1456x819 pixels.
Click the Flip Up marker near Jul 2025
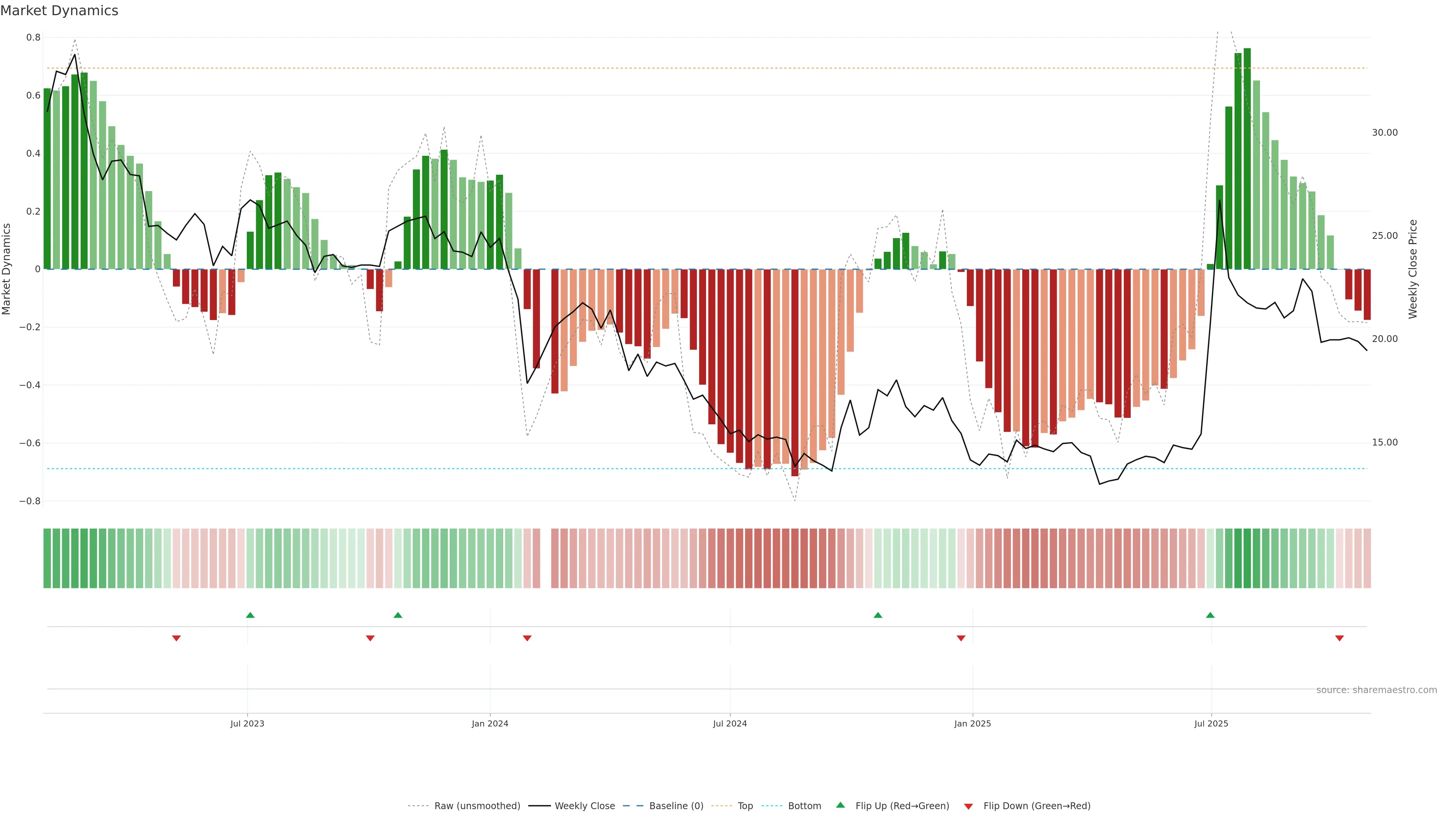coord(1210,615)
